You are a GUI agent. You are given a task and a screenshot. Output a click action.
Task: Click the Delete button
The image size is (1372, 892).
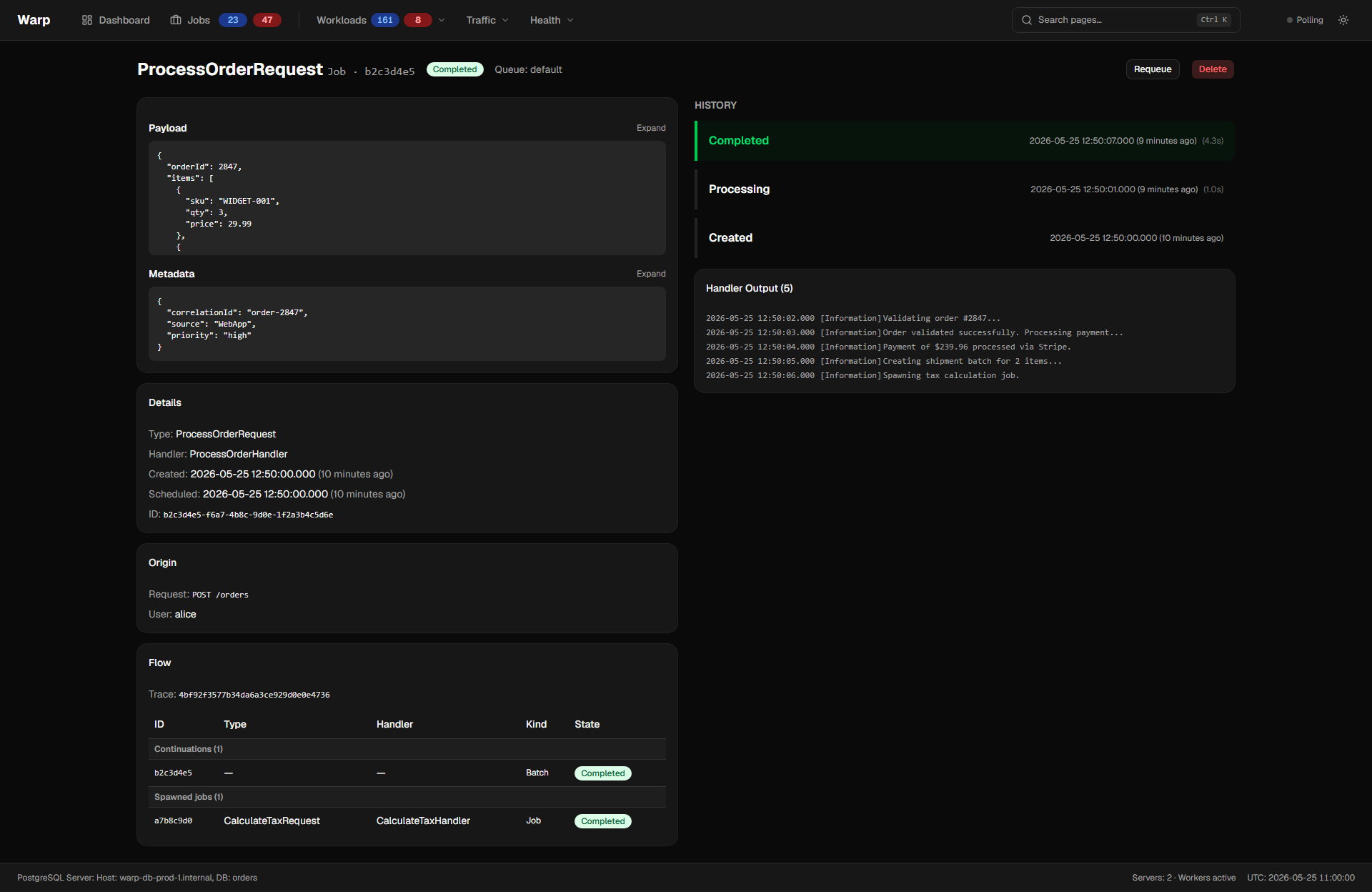1213,69
